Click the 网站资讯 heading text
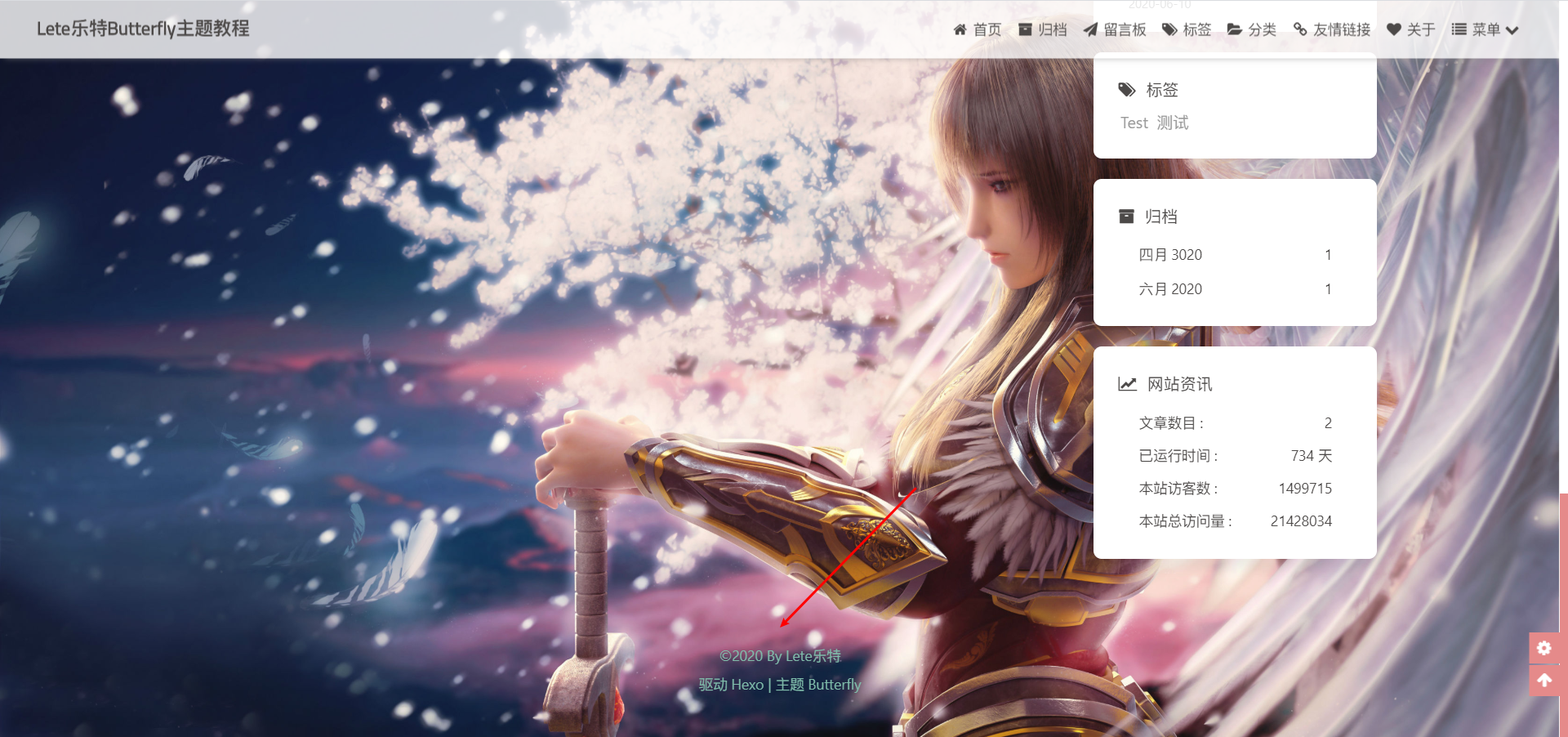The image size is (1568, 737). coord(1180,384)
